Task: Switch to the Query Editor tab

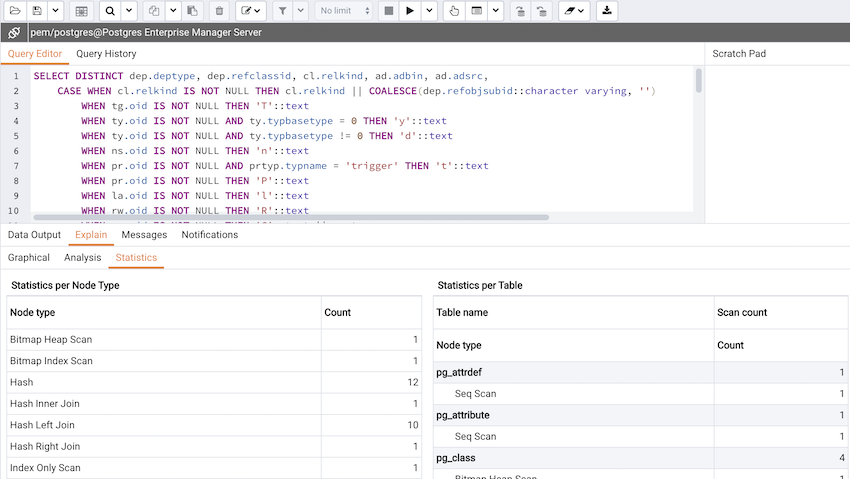Action: pyautogui.click(x=35, y=54)
